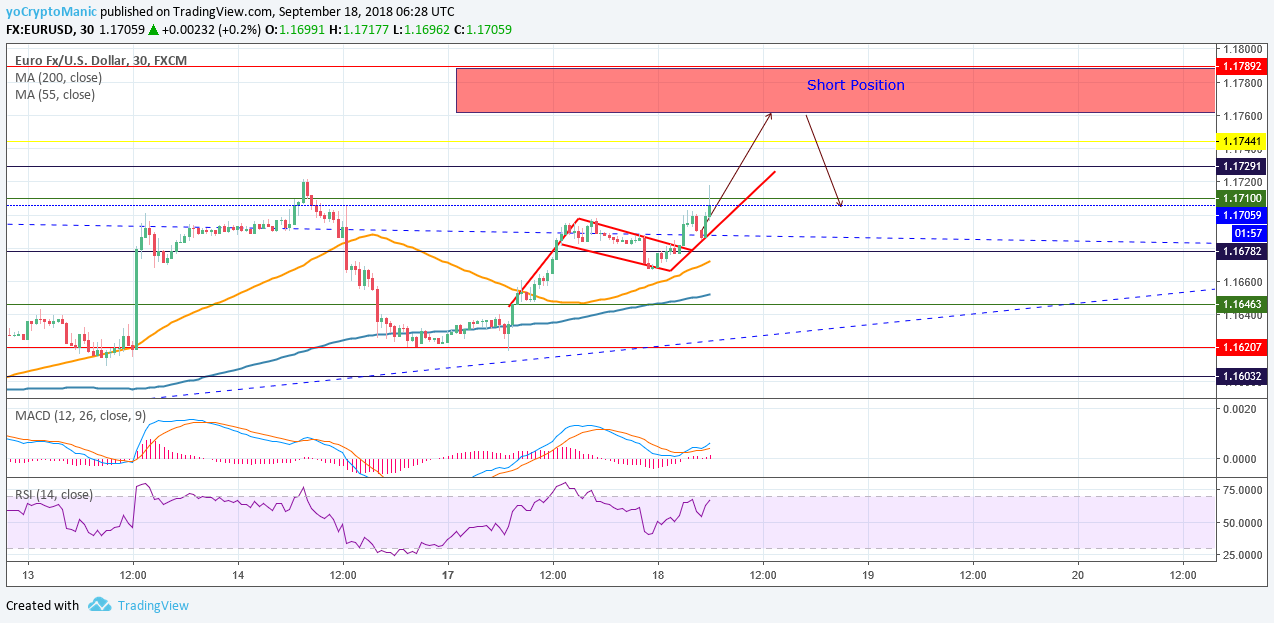Click the 0.0000 MACD axis value
The height and width of the screenshot is (623, 1274).
(x=1241, y=459)
